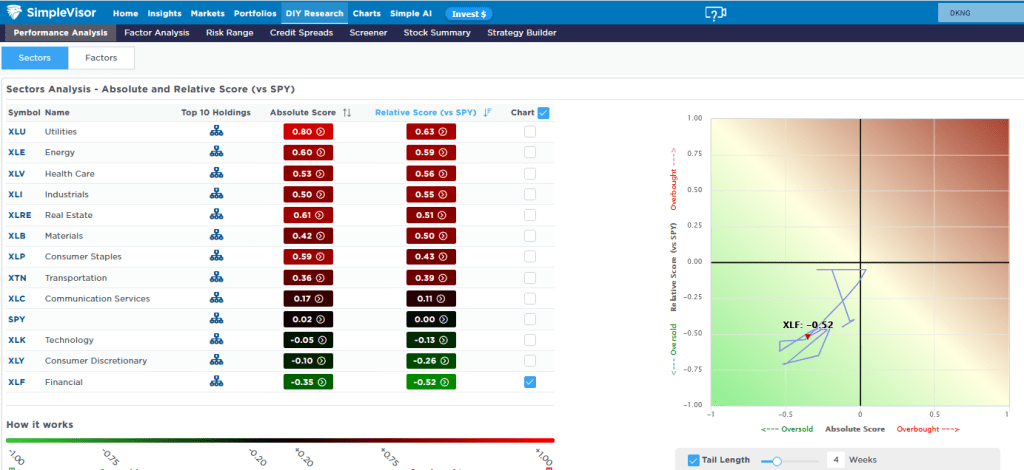Open the XLV symbol link

[17, 173]
